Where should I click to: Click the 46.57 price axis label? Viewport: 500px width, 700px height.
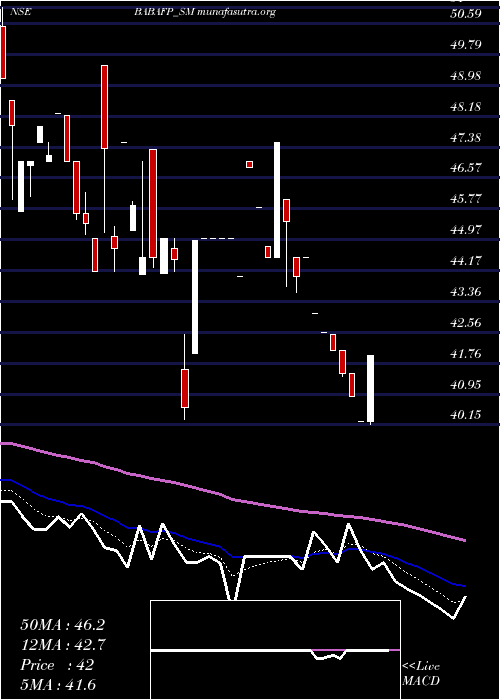tap(466, 168)
